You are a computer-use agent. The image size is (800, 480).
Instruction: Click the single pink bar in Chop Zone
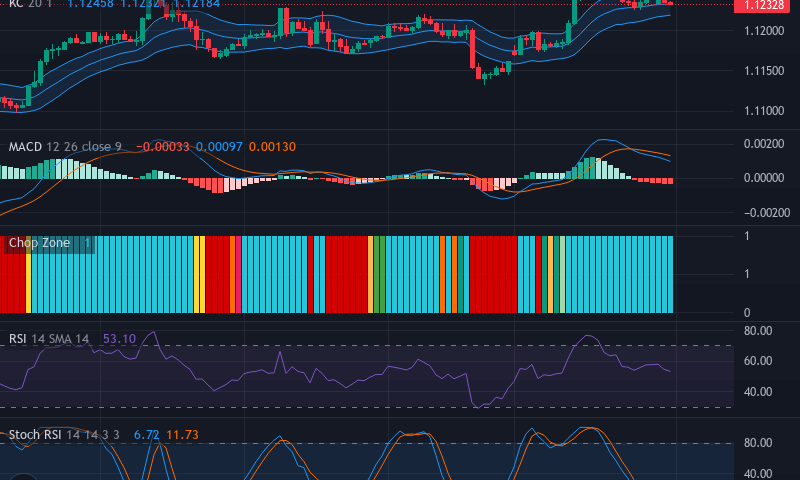tap(238, 274)
